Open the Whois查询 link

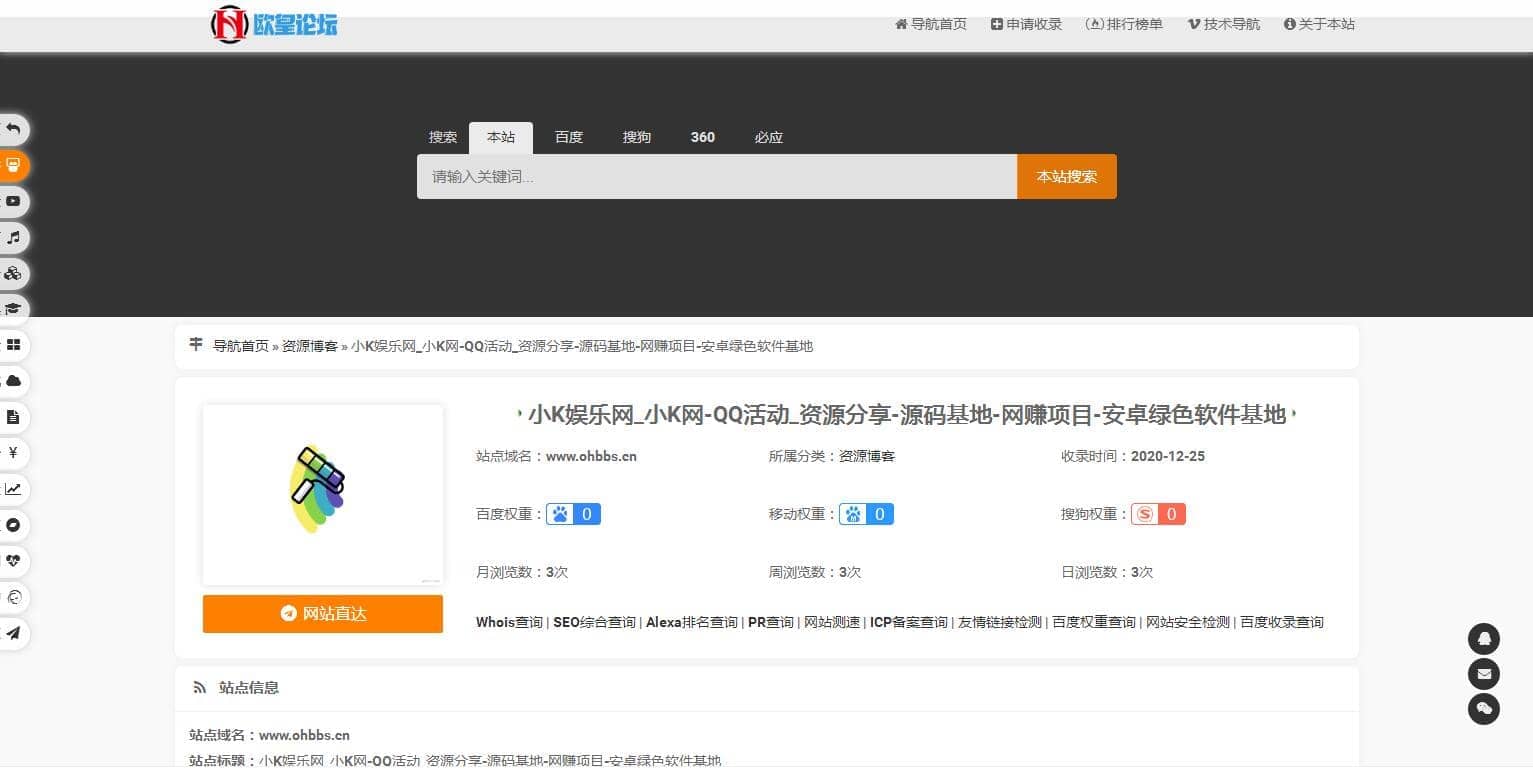509,622
